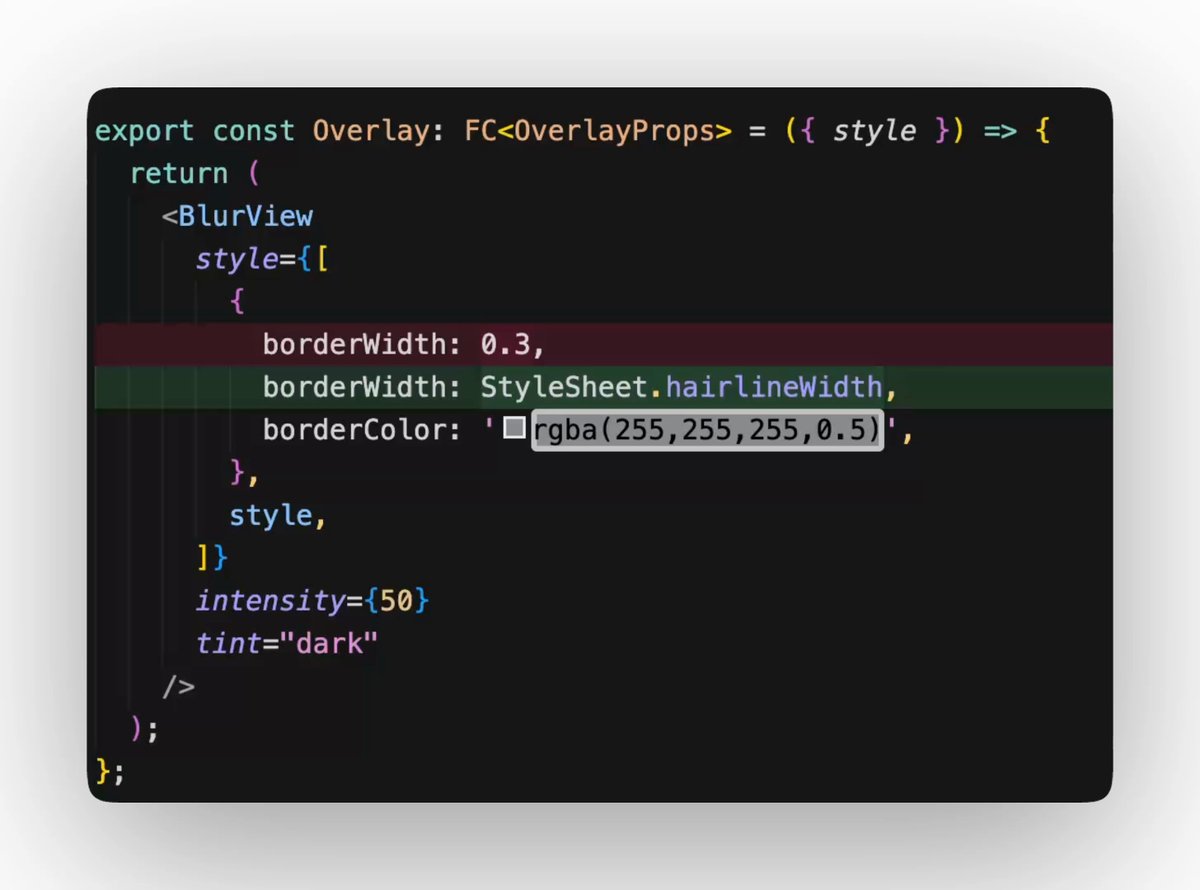Click the intensity value 50
The width and height of the screenshot is (1200, 890).
[396, 601]
